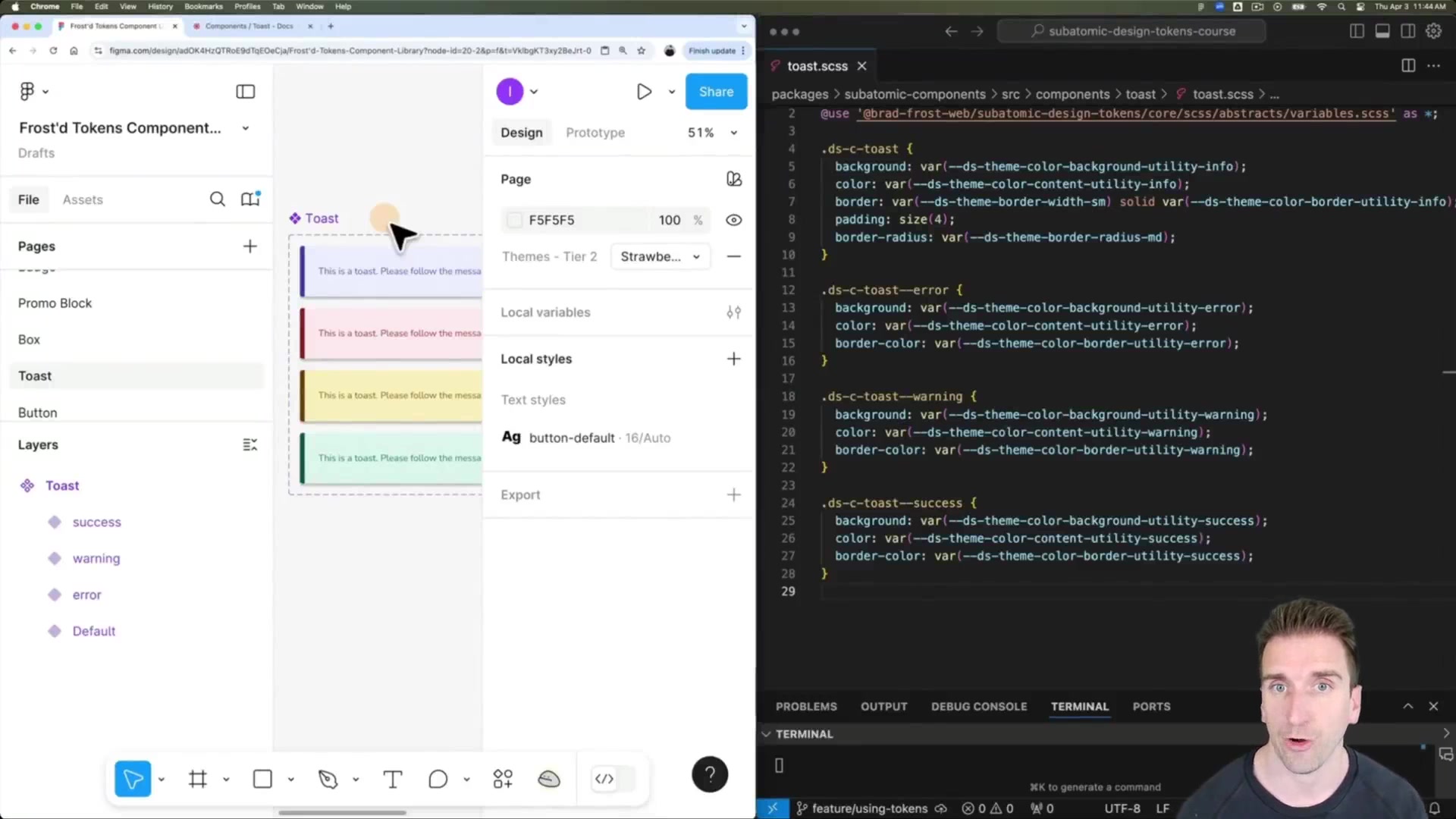This screenshot has width=1456, height=819.
Task: Switch to the Prototype tab
Action: coord(595,133)
